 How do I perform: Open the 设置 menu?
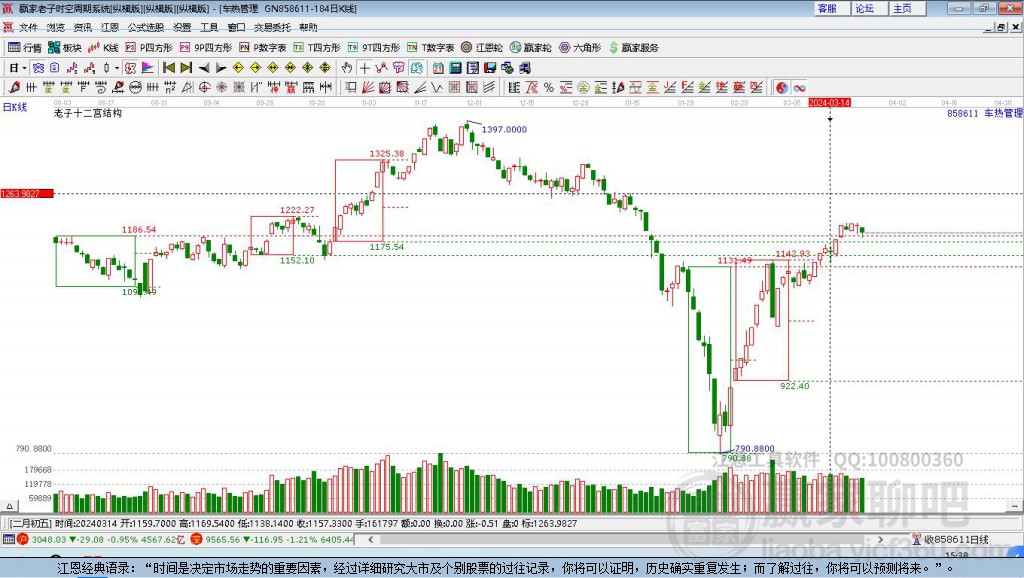(182, 27)
